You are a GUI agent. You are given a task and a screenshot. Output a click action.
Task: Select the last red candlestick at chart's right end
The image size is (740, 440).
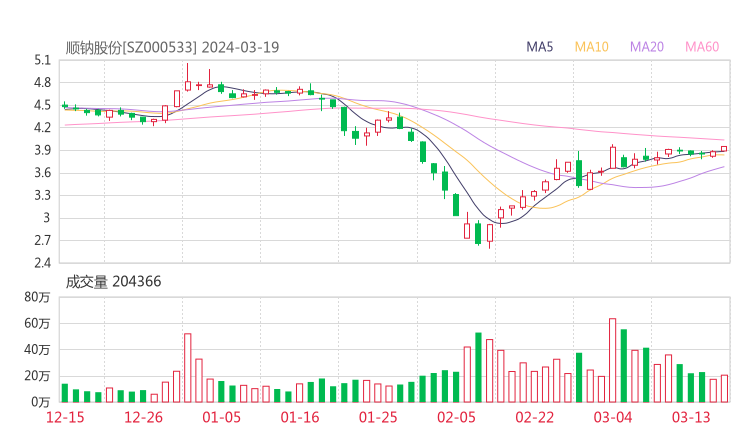[724, 149]
